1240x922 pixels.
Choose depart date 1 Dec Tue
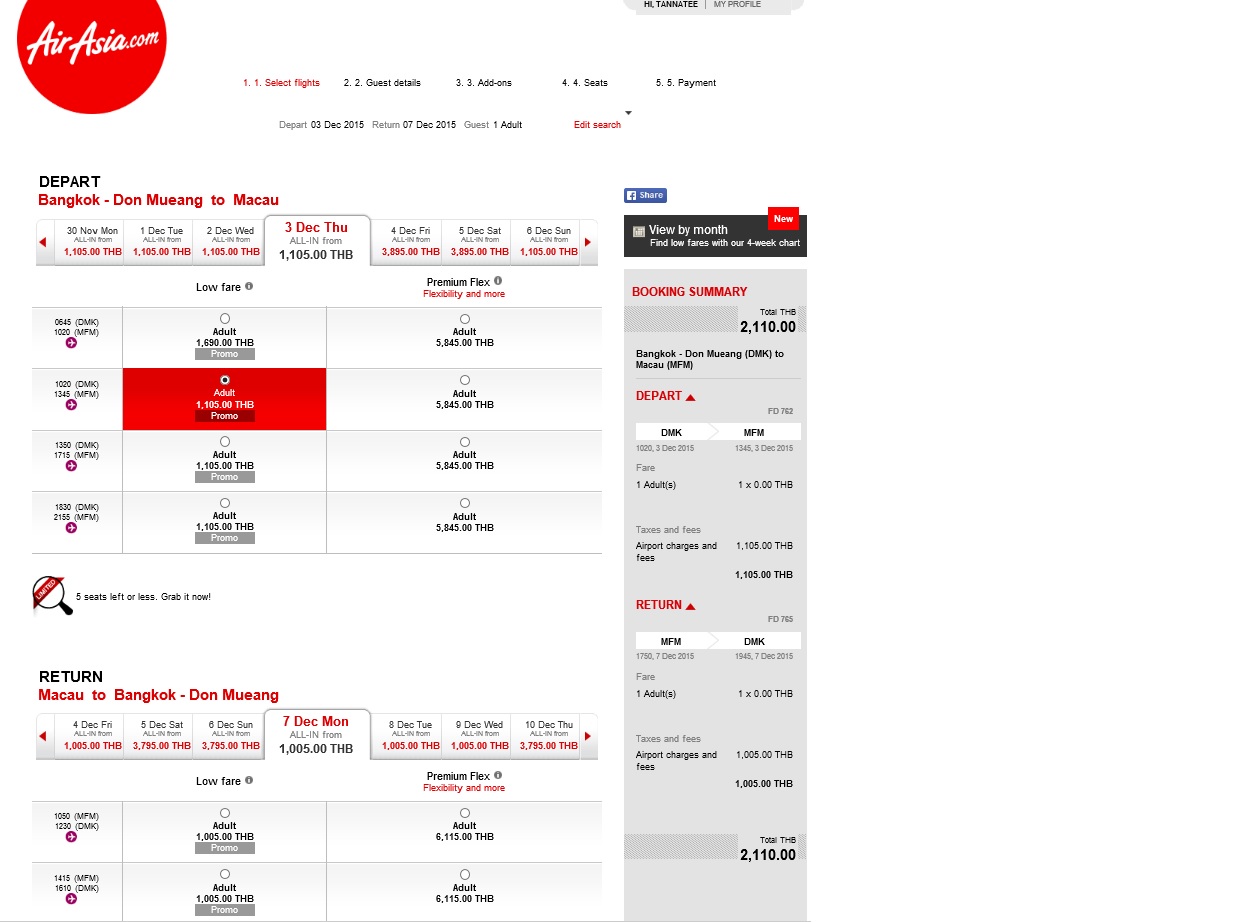pos(161,242)
